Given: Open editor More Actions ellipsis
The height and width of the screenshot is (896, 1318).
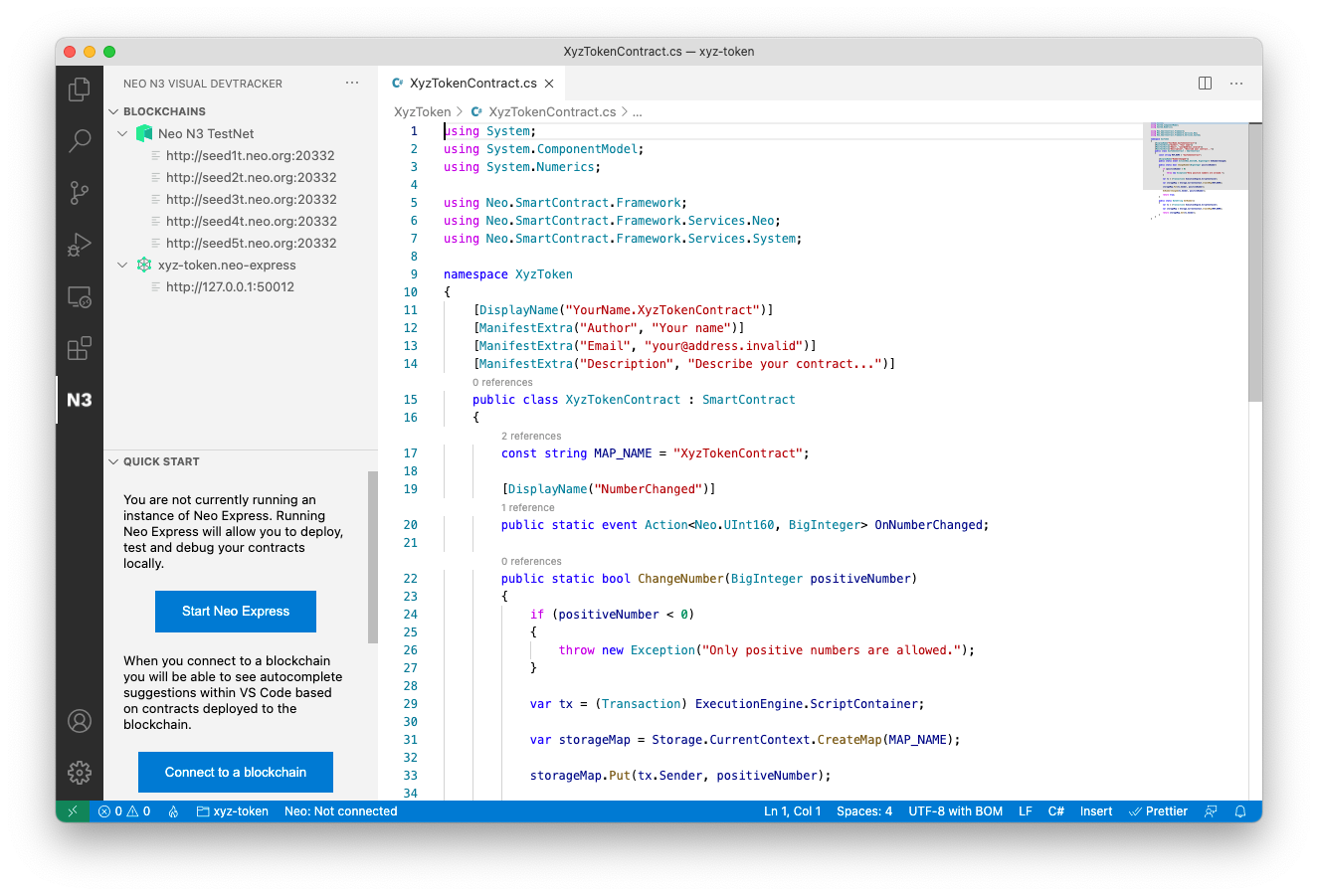Looking at the screenshot, I should [1236, 84].
